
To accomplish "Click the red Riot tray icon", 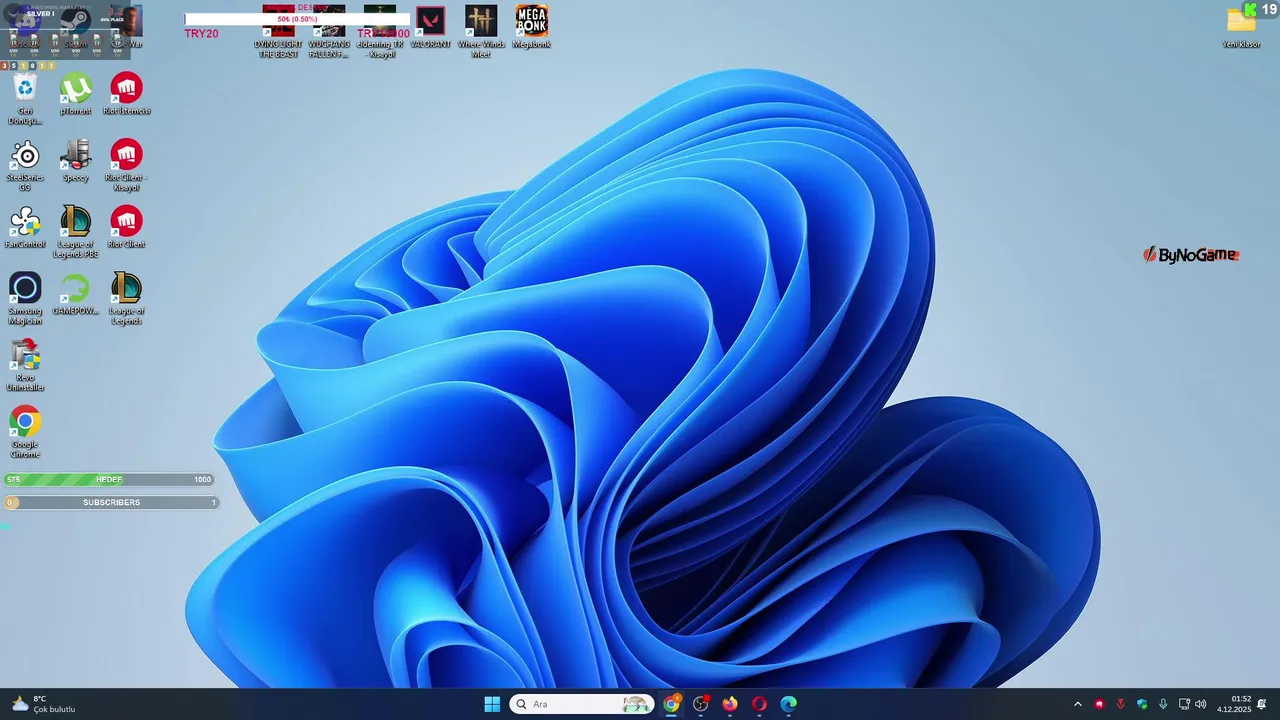I will [1099, 704].
